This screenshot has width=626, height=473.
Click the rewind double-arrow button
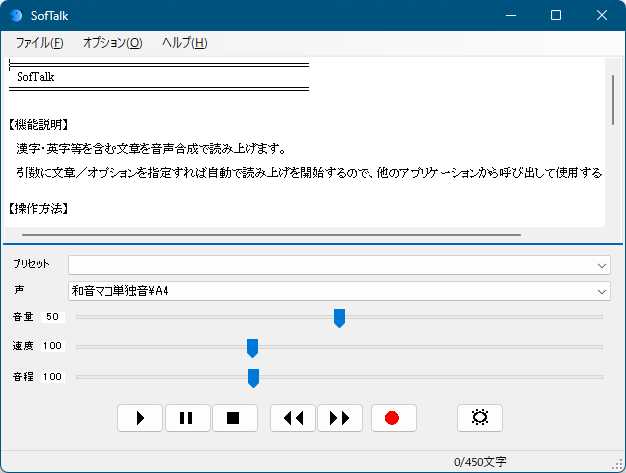[293, 418]
